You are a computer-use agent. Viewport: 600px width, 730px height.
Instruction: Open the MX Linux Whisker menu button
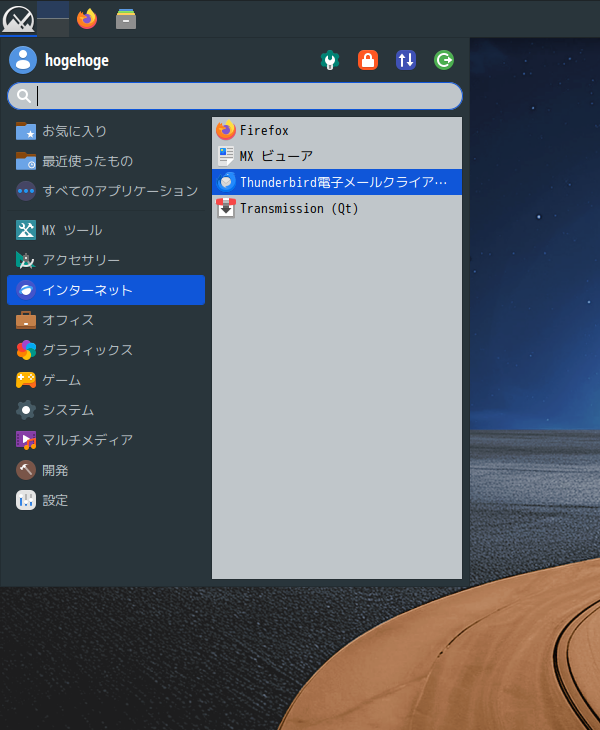18,19
